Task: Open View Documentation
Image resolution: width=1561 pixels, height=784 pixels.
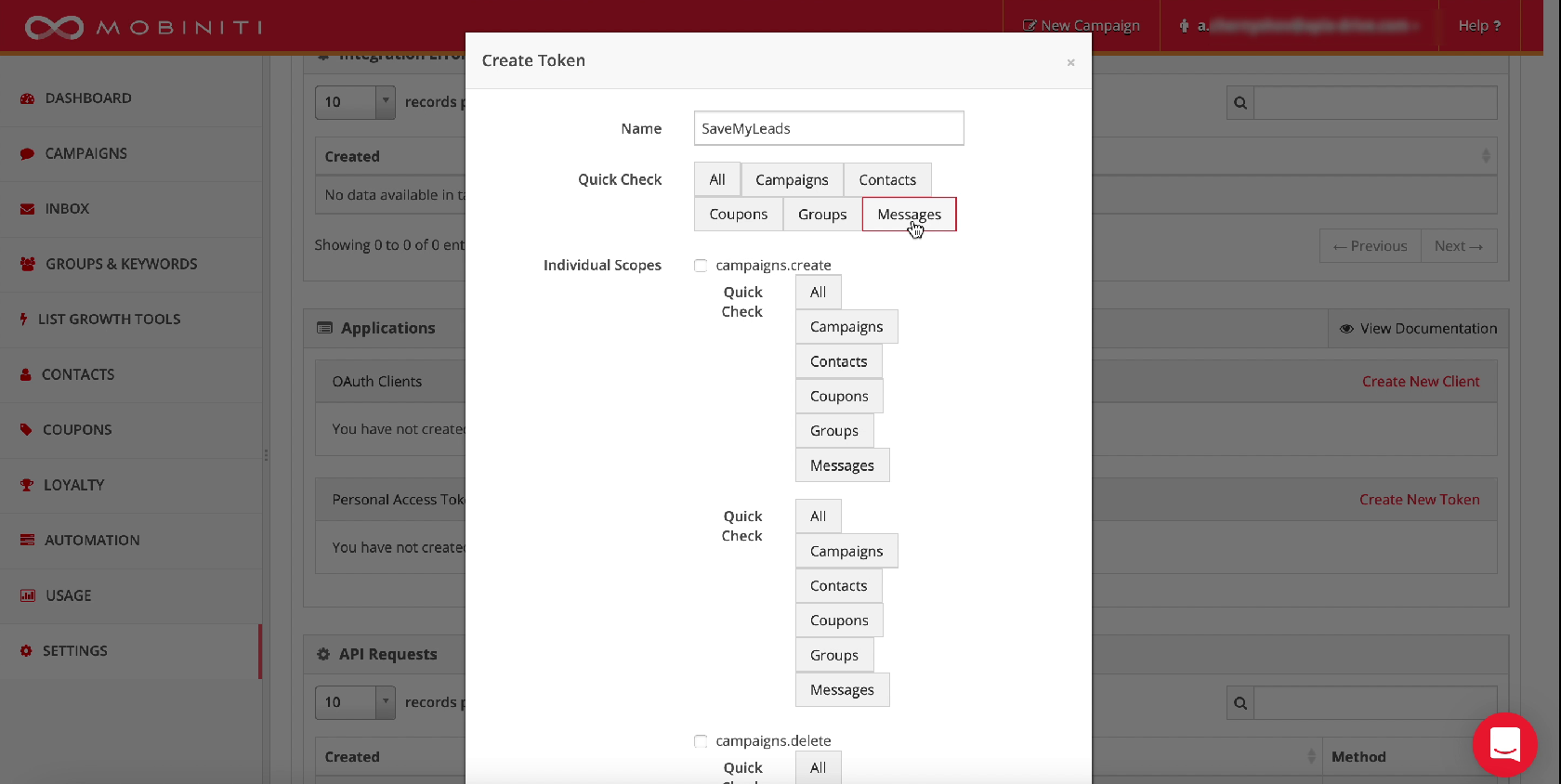Action: click(x=1419, y=329)
